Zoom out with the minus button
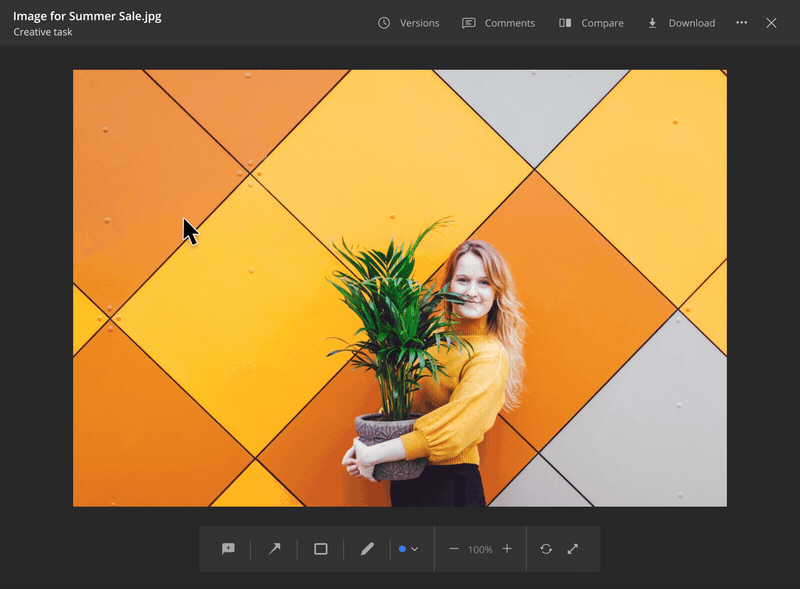 [454, 549]
